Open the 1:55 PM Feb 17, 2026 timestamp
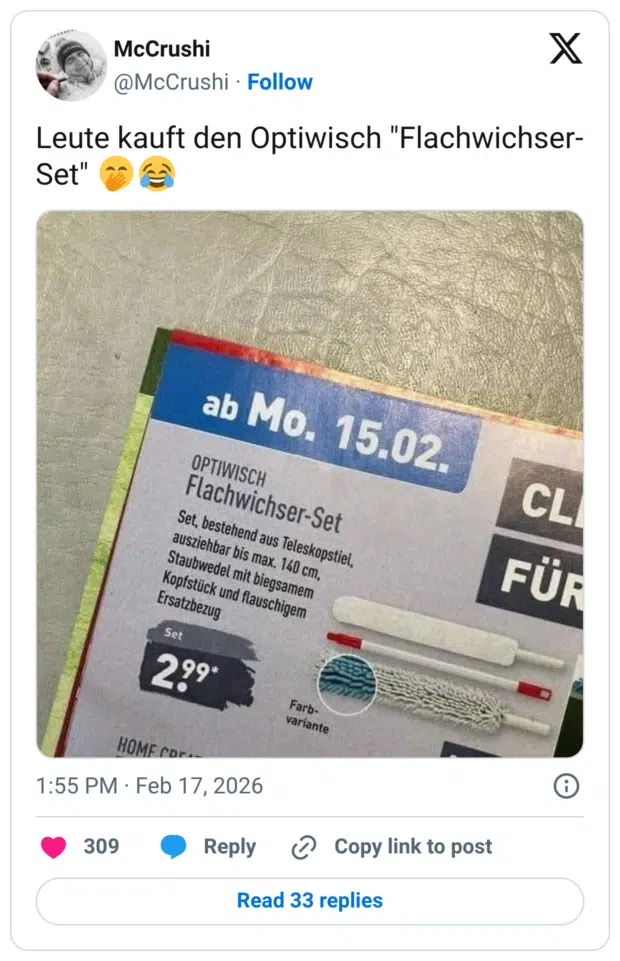Viewport: 620px width, 961px height. [149, 786]
